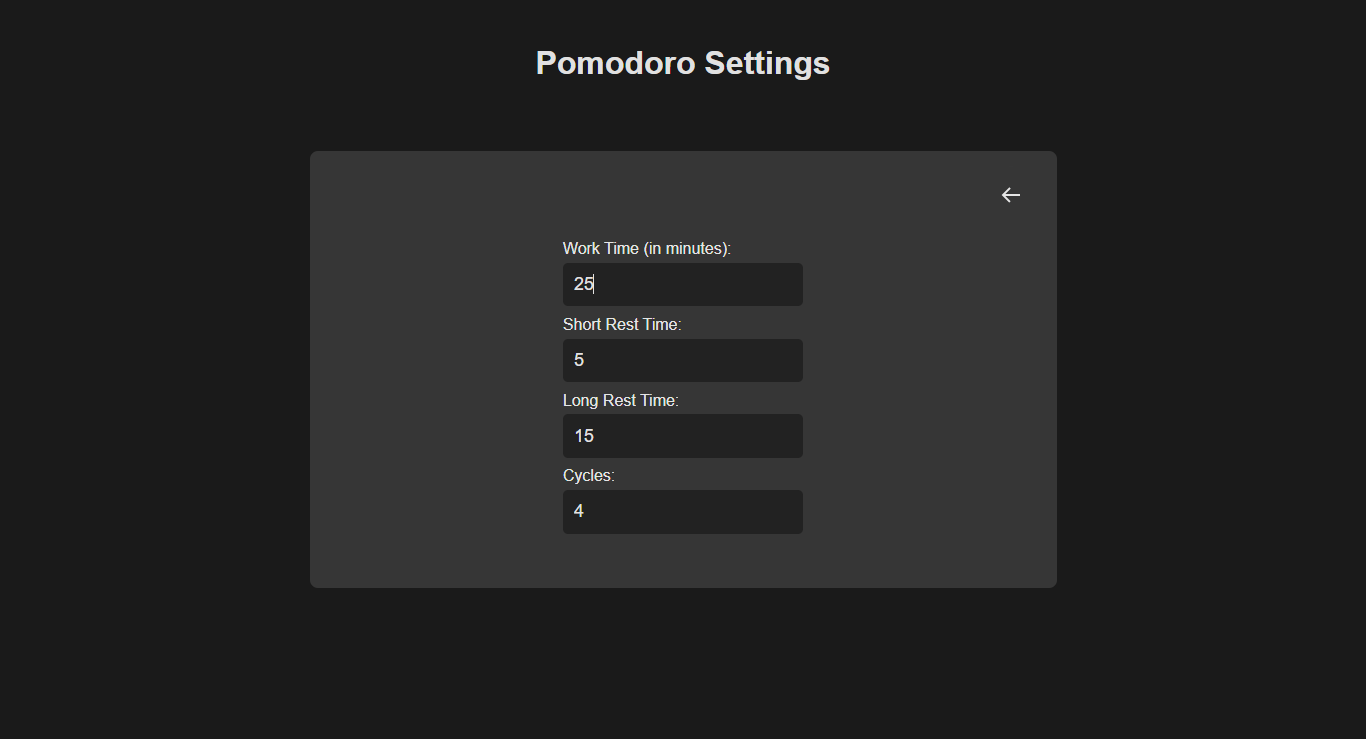Screen dimensions: 1366x739
Task: Click the Work Time (in minutes) label
Action: pyautogui.click(x=646, y=248)
